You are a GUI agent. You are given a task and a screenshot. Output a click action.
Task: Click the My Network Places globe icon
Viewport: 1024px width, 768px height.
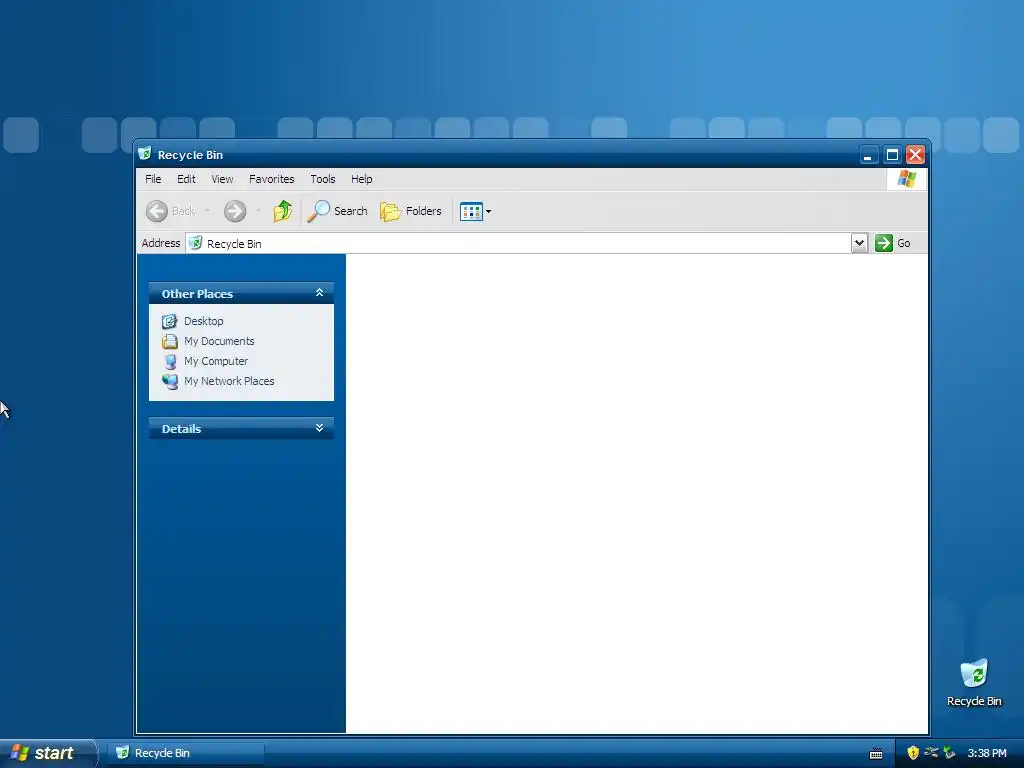pos(170,381)
